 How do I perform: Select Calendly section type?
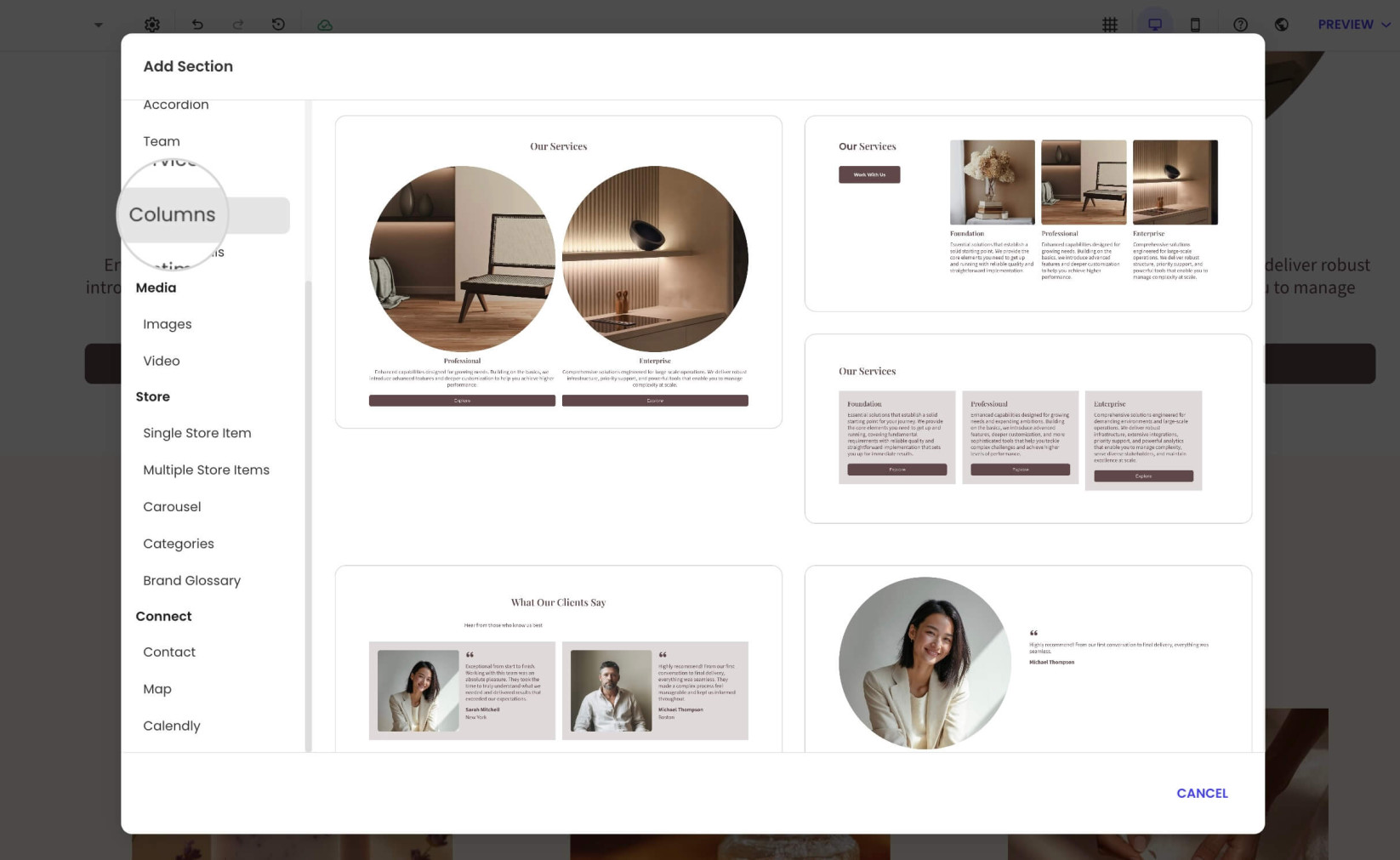172,726
